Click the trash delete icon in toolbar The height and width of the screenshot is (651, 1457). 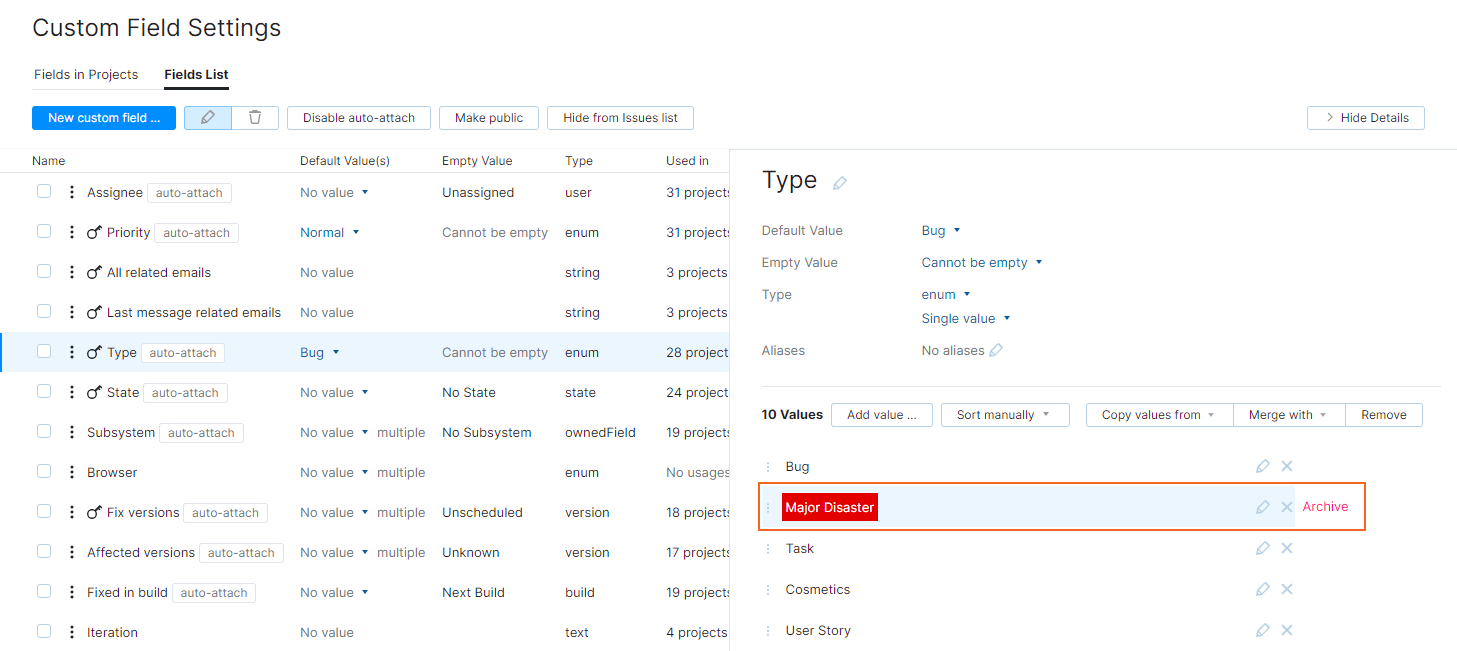[255, 118]
